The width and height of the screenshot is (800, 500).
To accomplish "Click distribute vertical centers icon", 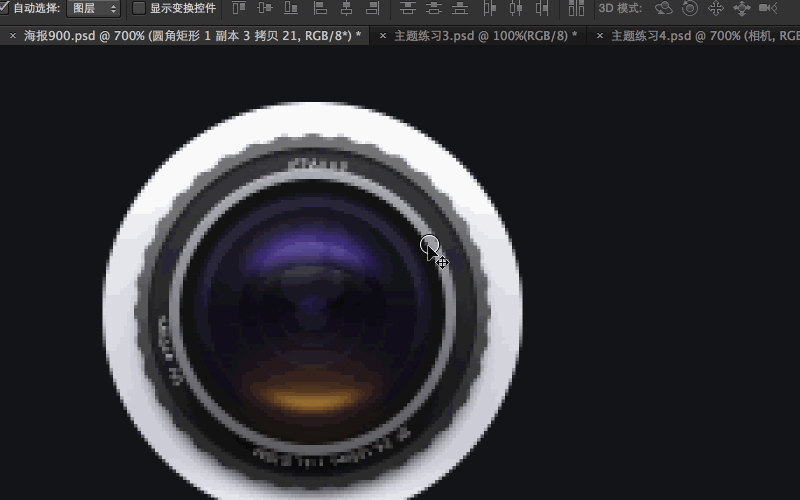I will [434, 8].
